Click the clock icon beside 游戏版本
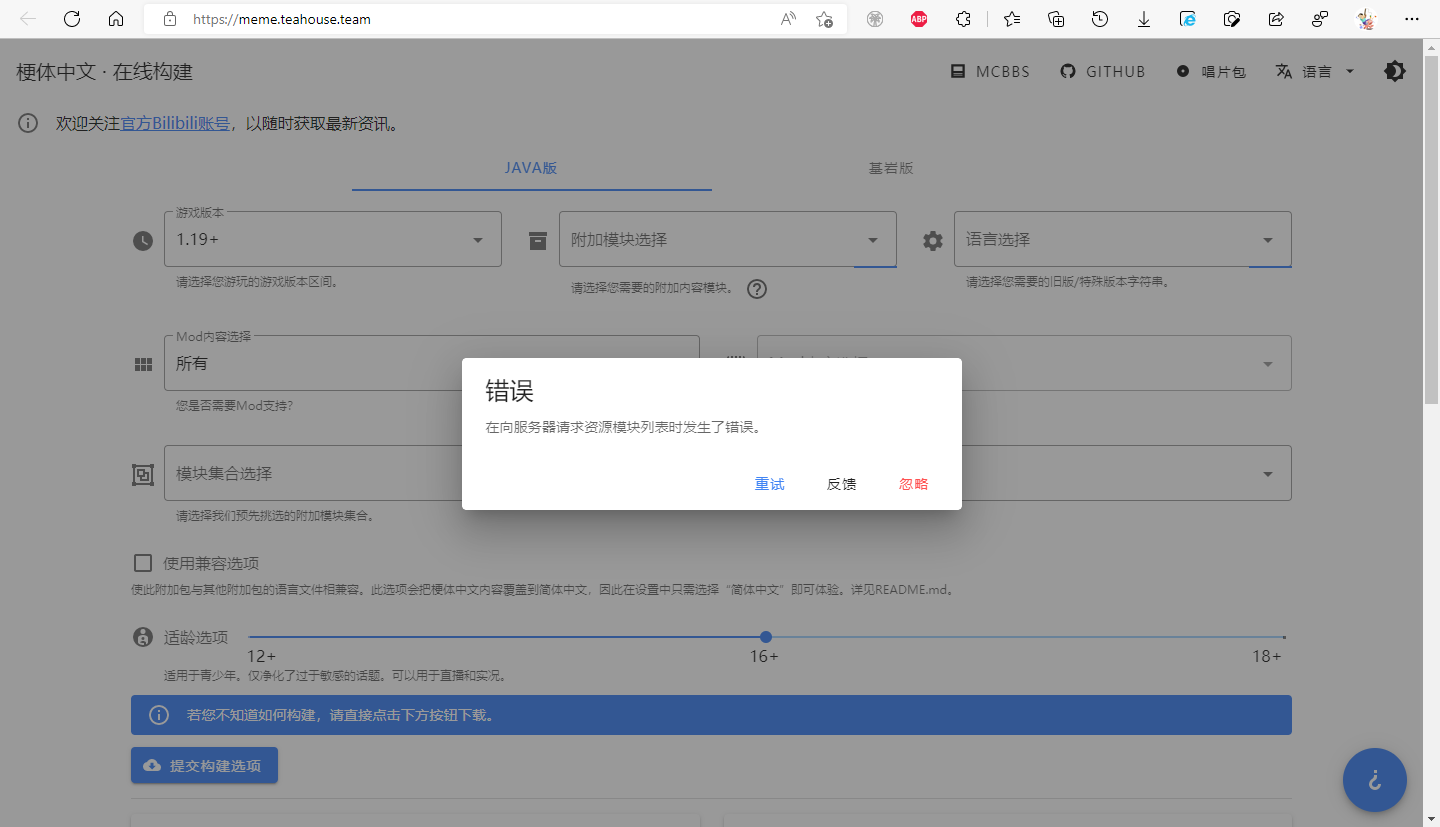This screenshot has width=1440, height=827. pyautogui.click(x=143, y=241)
